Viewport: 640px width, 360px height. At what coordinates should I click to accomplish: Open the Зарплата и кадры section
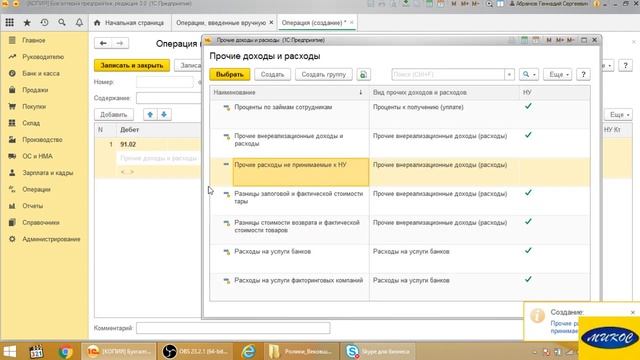[x=47, y=173]
